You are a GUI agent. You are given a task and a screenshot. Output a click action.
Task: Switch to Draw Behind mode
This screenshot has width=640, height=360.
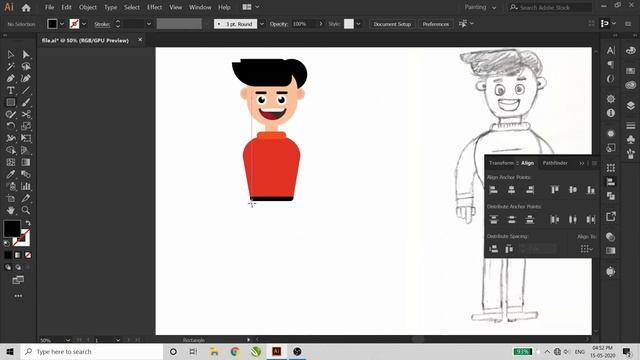click(x=18, y=267)
